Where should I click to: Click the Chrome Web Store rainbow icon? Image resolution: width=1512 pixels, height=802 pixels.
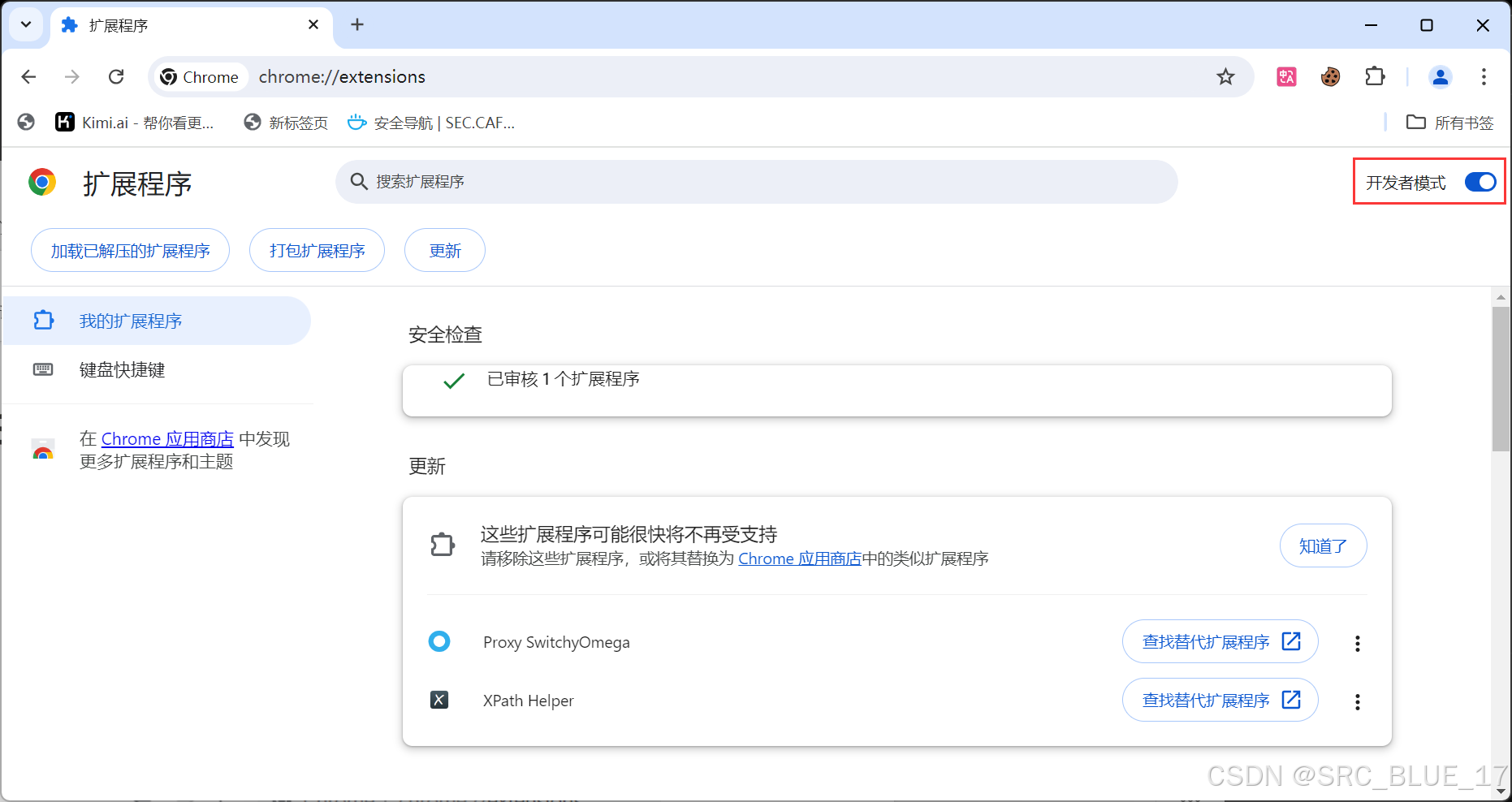43,449
